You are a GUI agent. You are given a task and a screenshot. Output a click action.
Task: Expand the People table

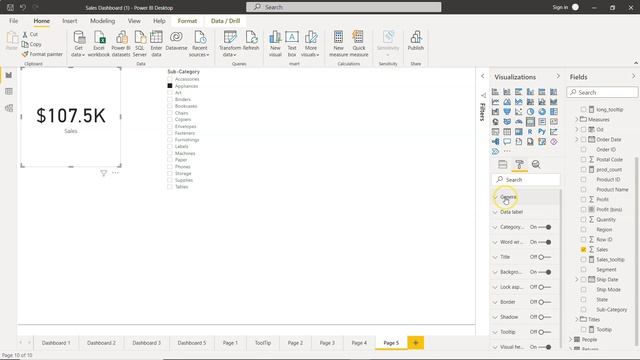(571, 339)
